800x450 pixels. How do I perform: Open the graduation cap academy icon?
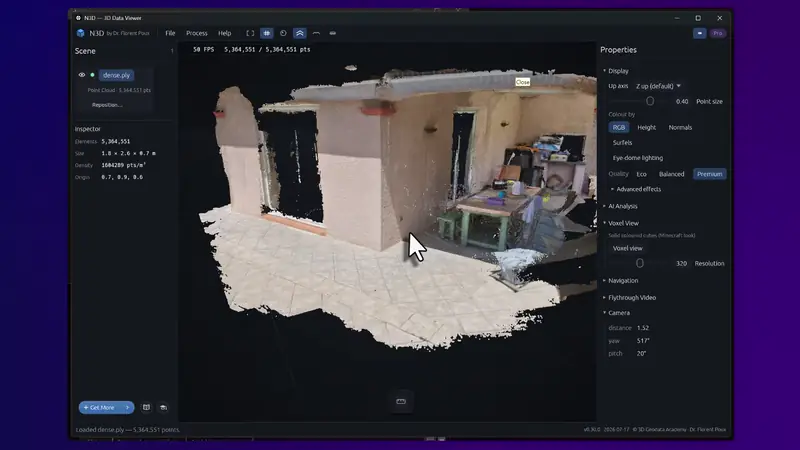click(163, 407)
